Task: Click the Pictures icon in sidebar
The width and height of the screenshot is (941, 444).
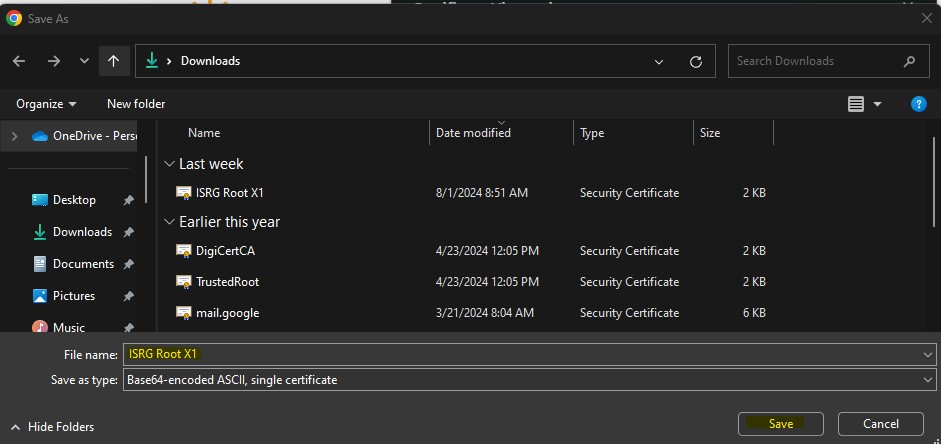Action: tap(40, 296)
